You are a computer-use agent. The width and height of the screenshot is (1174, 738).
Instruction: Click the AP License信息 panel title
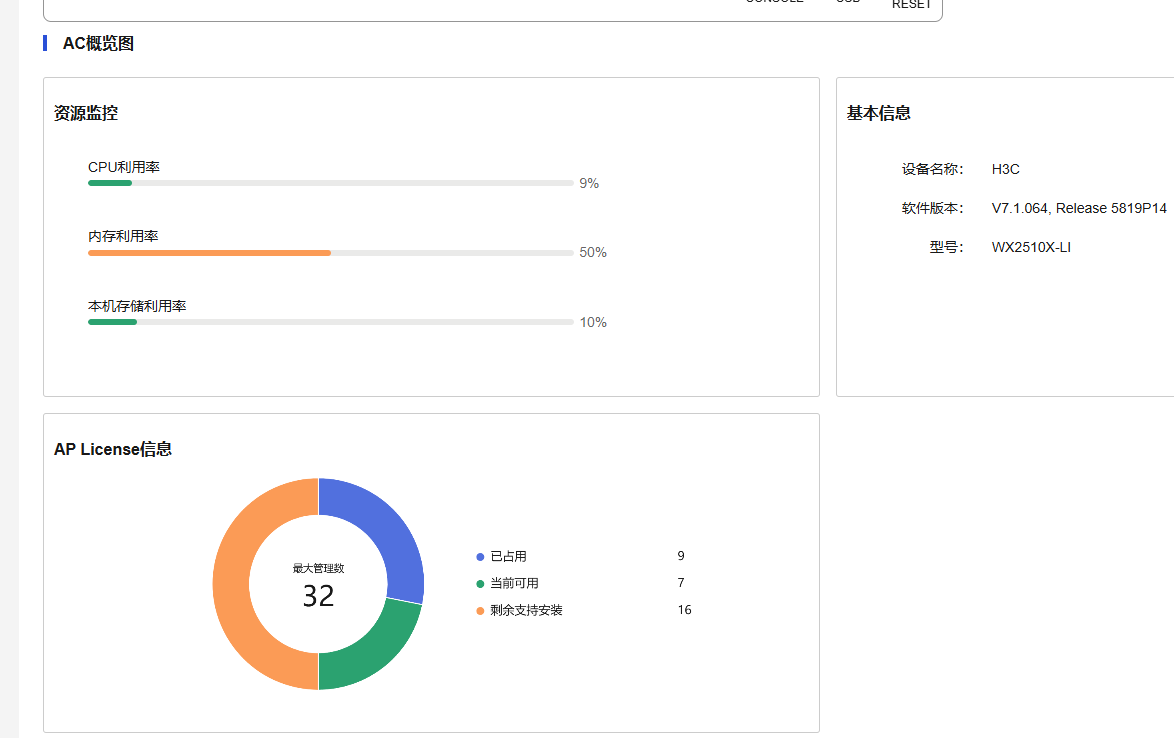113,449
